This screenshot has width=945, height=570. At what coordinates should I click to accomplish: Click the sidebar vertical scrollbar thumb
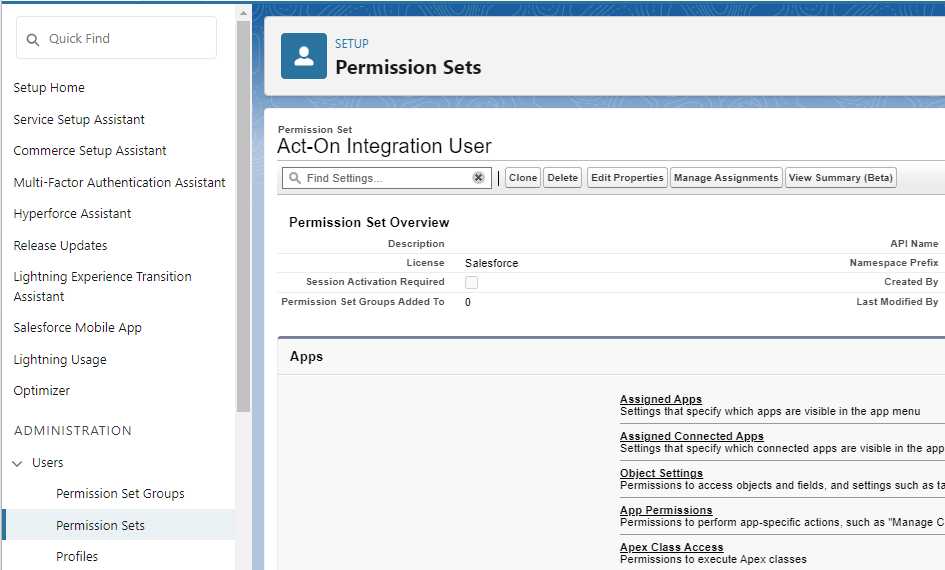click(x=243, y=216)
